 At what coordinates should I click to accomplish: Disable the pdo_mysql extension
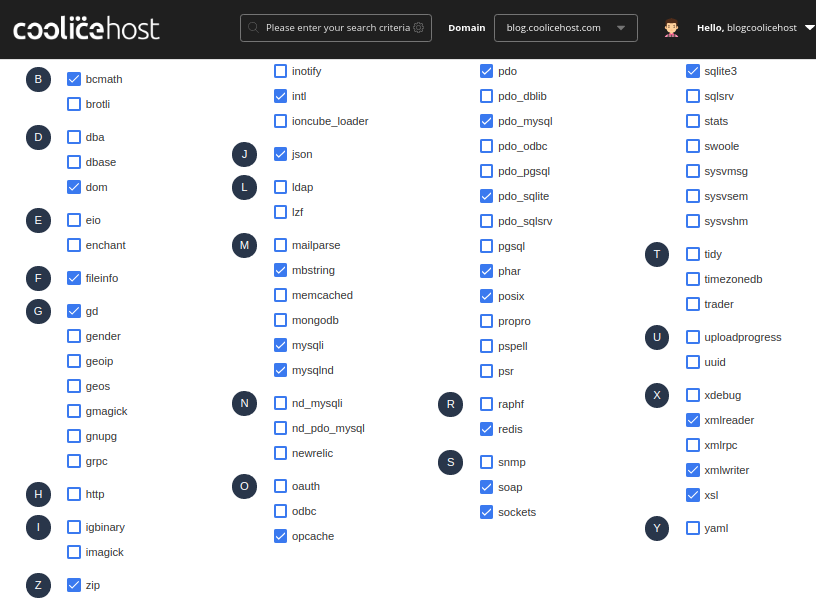487,121
